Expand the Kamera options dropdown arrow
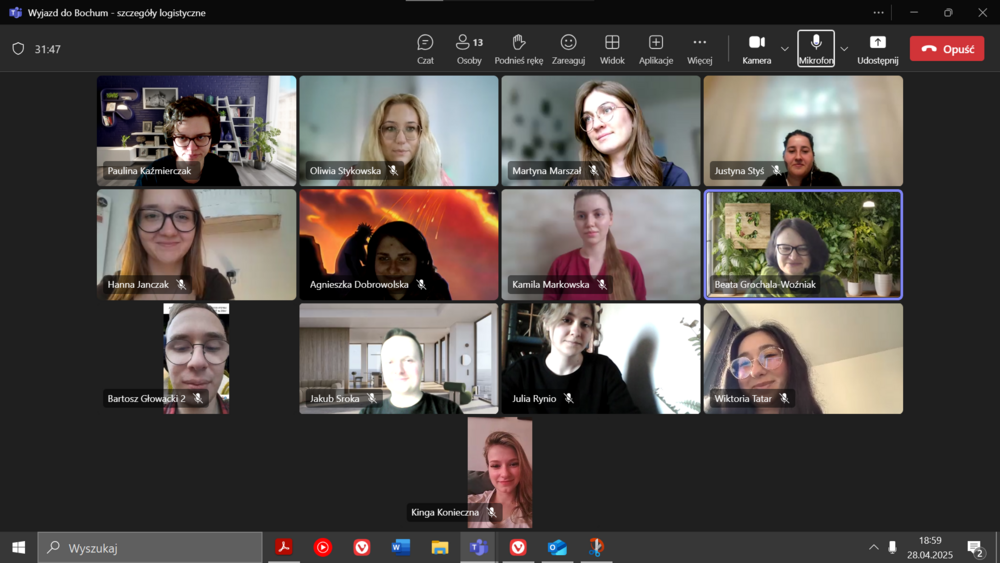 point(785,49)
